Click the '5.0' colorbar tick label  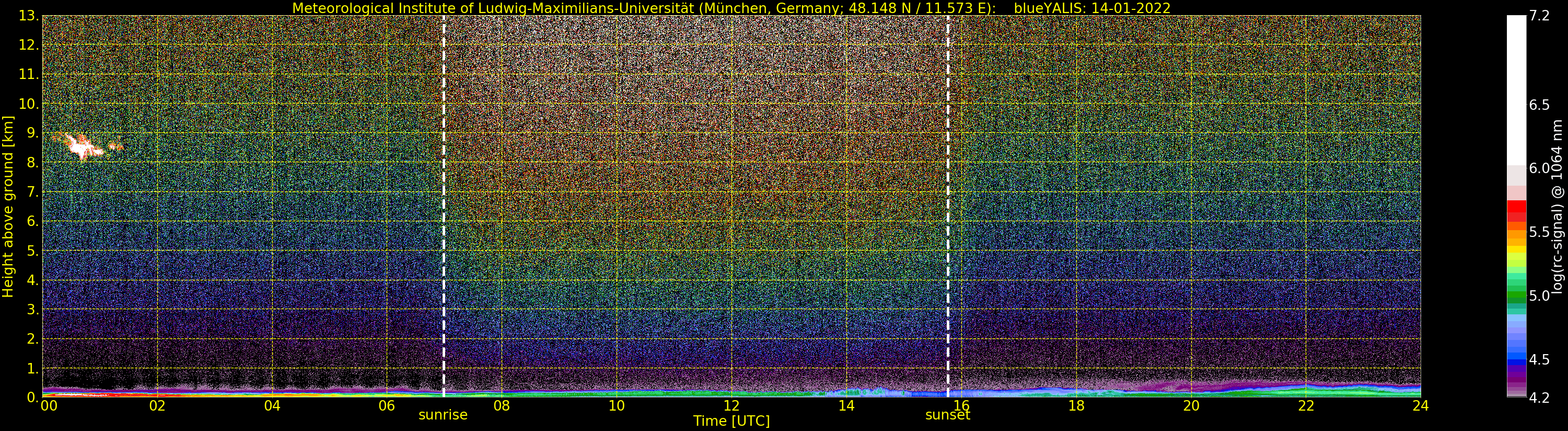coord(1539,296)
